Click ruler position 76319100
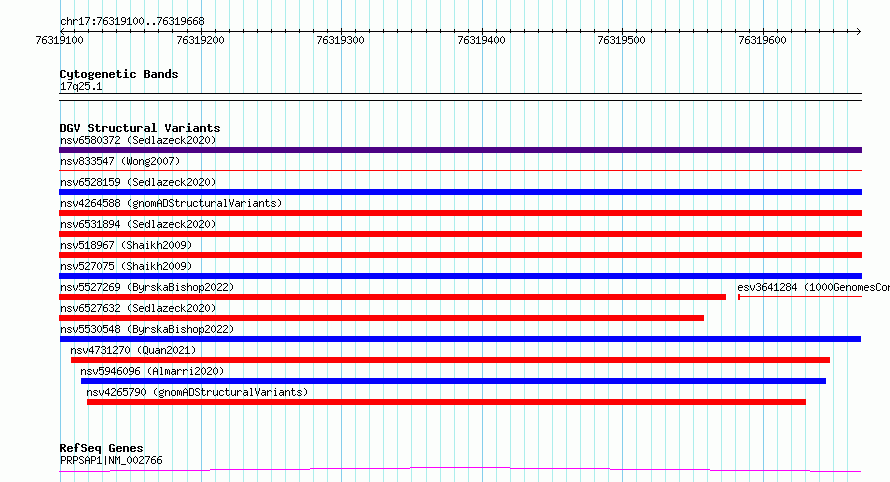The width and height of the screenshot is (890, 482). click(60, 40)
